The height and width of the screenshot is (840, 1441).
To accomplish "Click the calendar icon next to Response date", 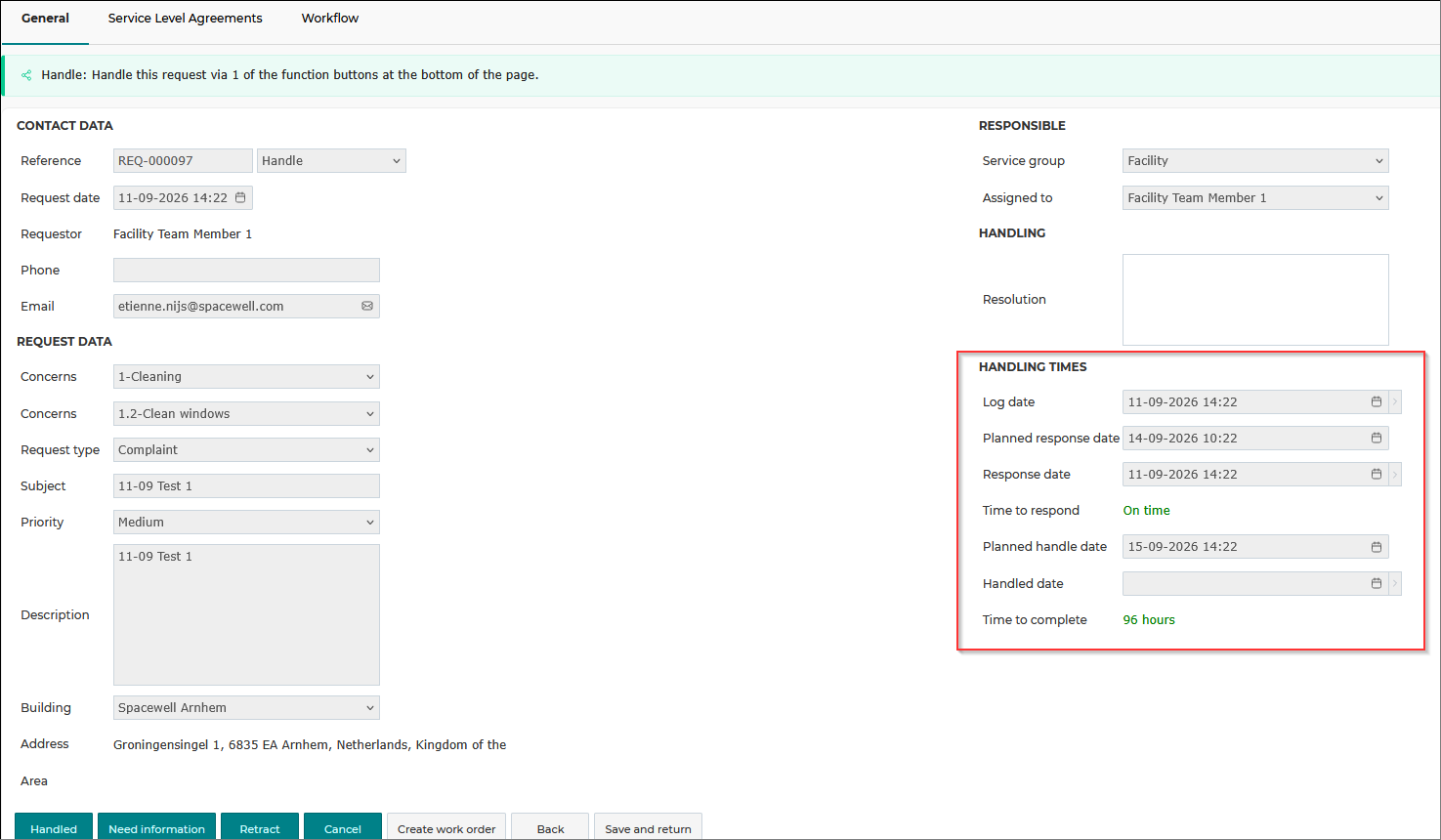I will tap(1377, 474).
